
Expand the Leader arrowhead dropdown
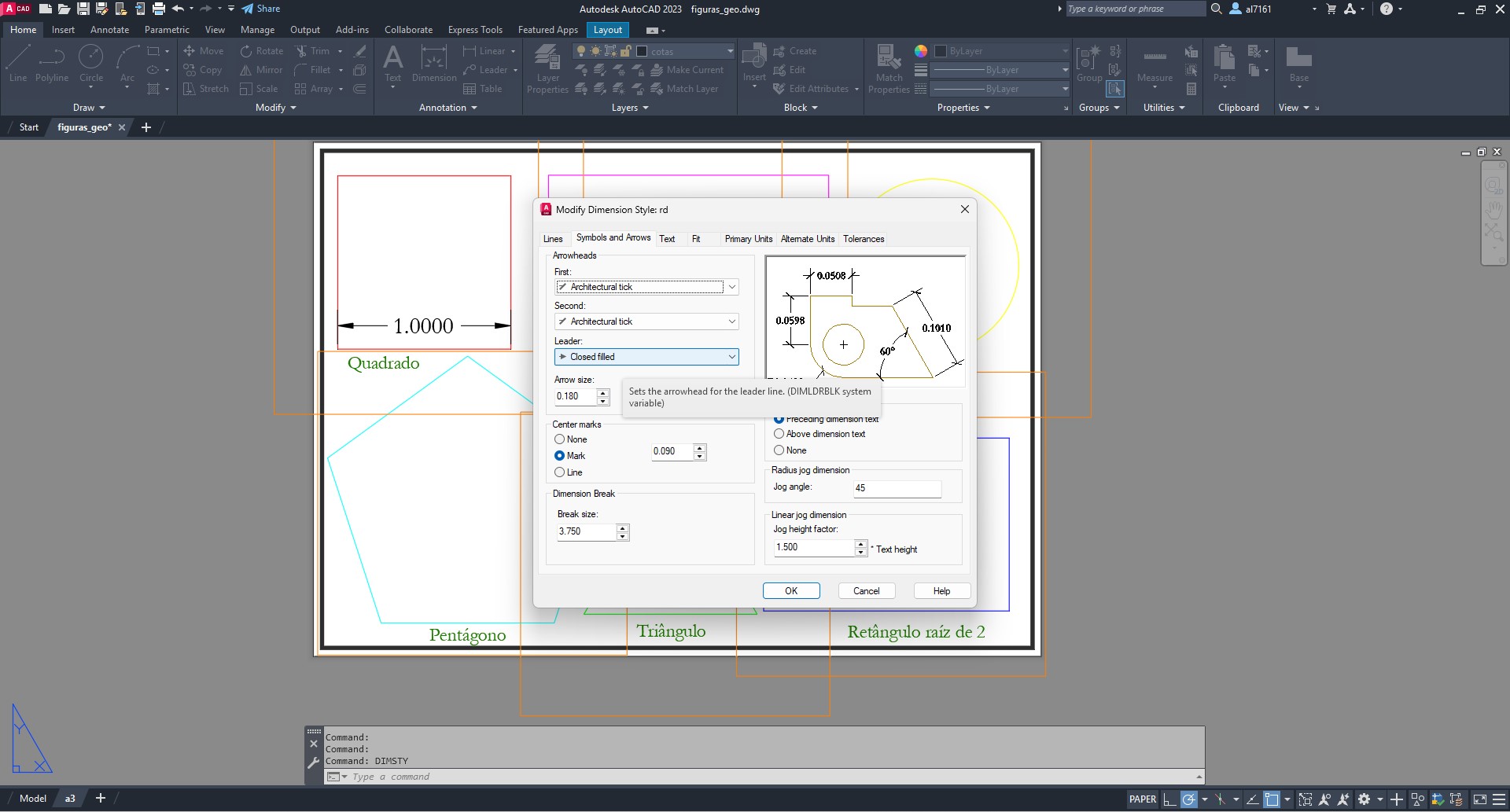(x=731, y=357)
